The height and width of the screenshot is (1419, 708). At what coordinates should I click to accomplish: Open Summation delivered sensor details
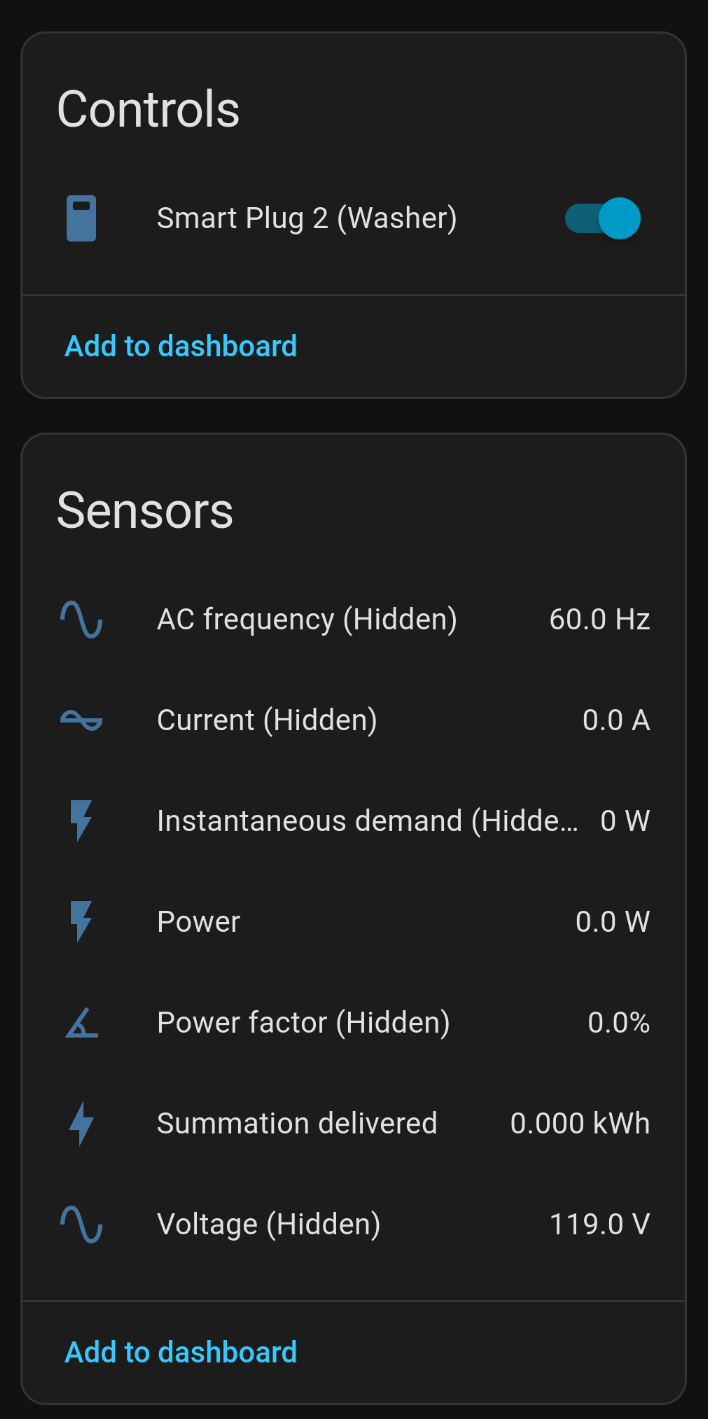pos(296,1123)
